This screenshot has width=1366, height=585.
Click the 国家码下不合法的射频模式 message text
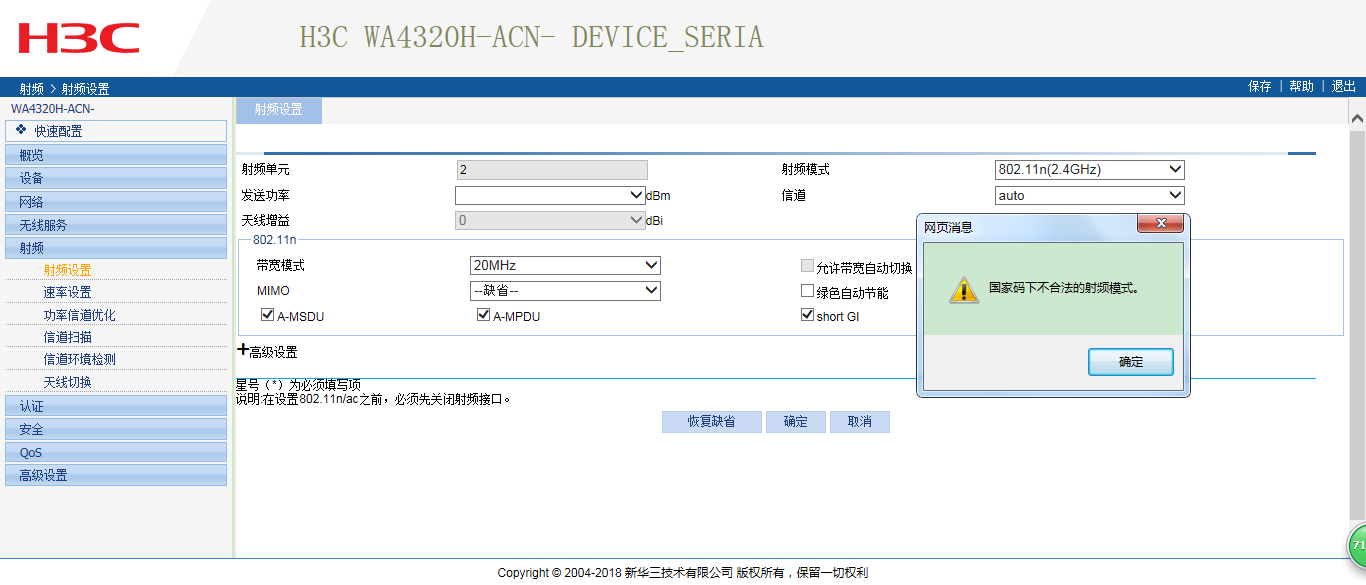tap(1064, 287)
